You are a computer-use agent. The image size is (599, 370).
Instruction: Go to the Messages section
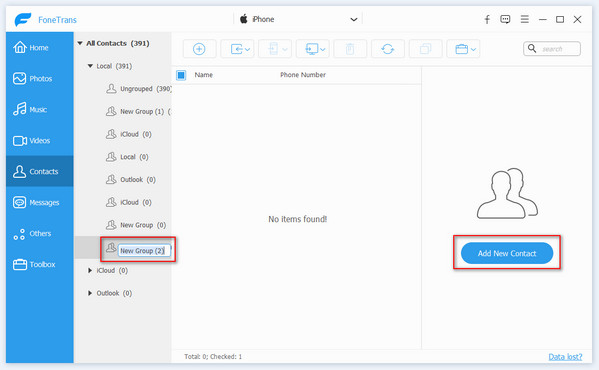click(x=40, y=202)
